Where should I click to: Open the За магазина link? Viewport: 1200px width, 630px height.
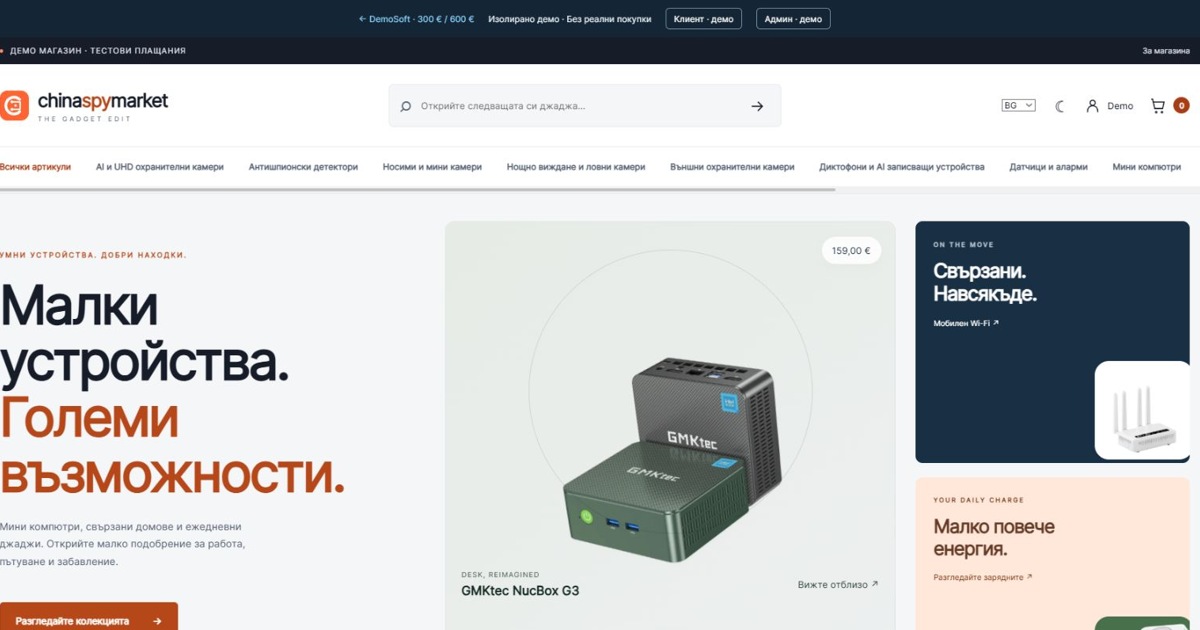[1166, 50]
